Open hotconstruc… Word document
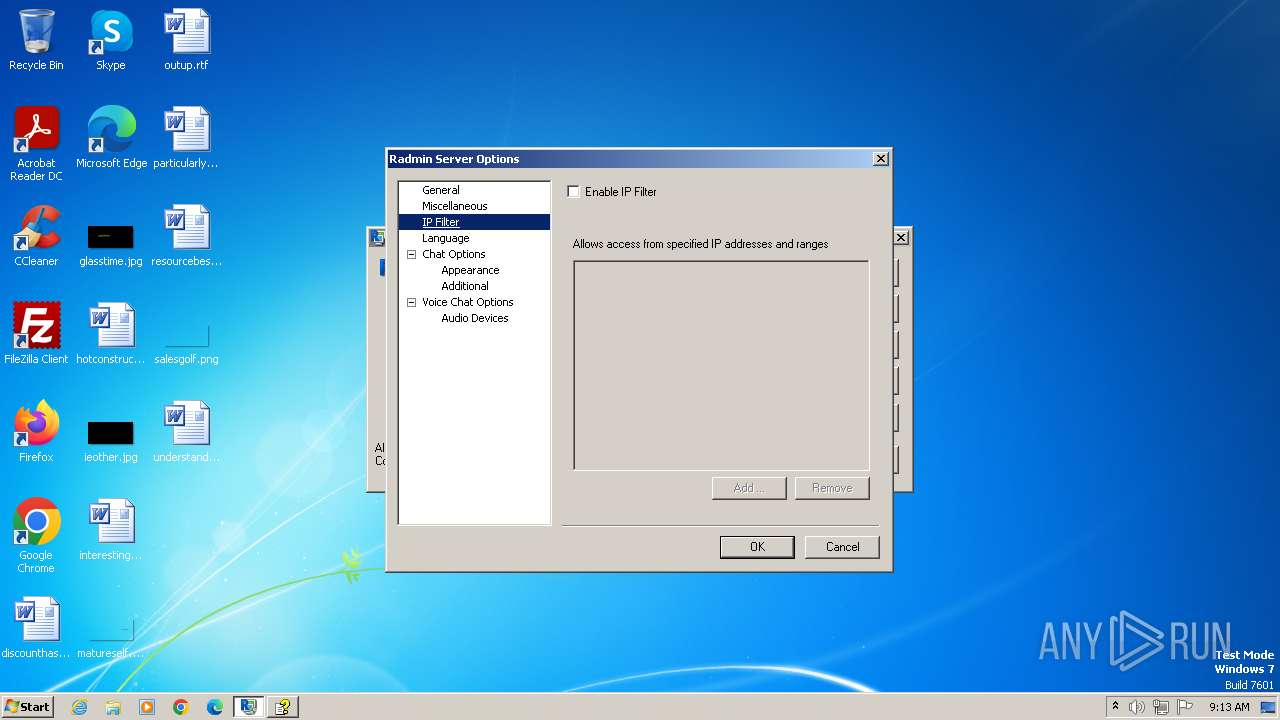 pos(111,333)
